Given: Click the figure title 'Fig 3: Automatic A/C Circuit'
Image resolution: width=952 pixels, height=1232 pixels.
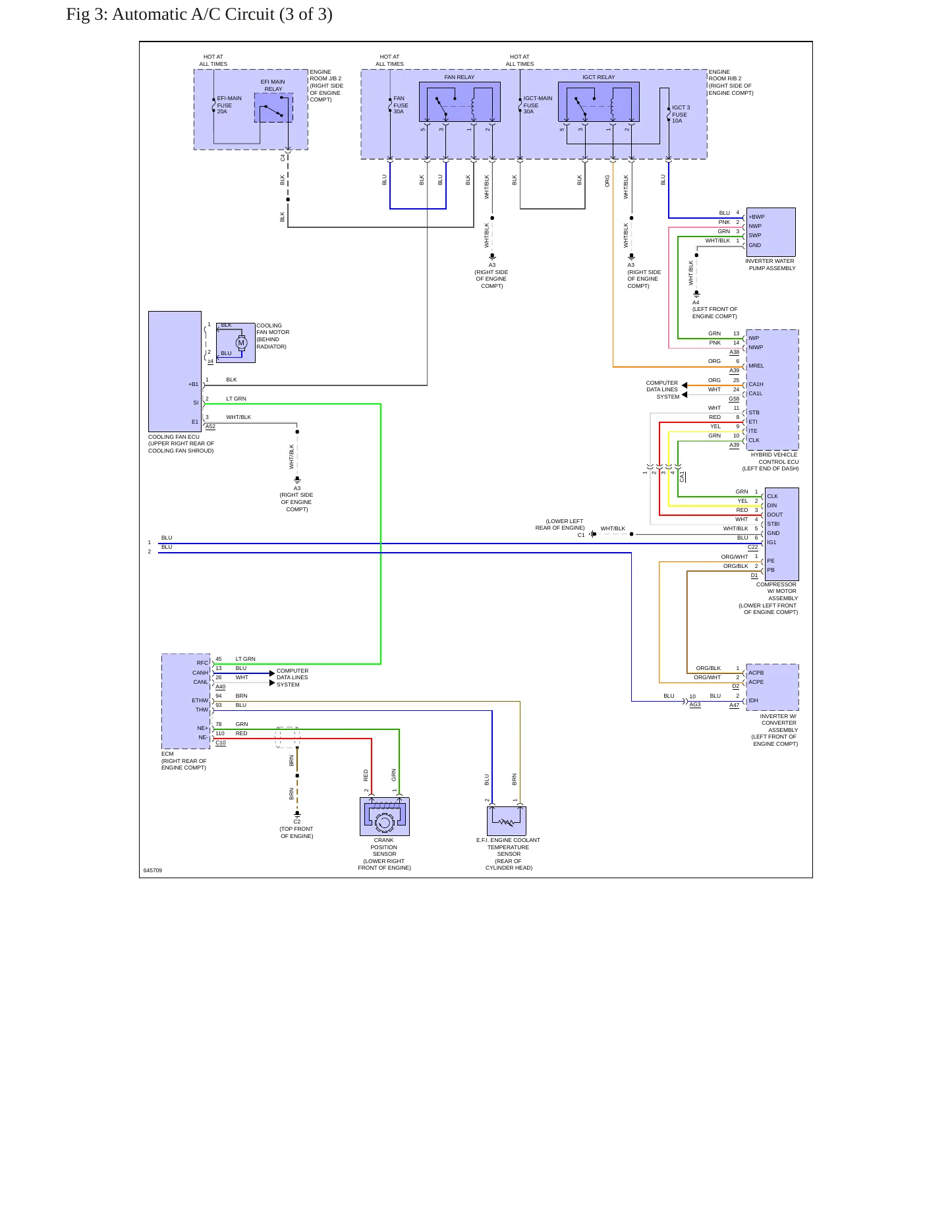Looking at the screenshot, I should (x=199, y=14).
